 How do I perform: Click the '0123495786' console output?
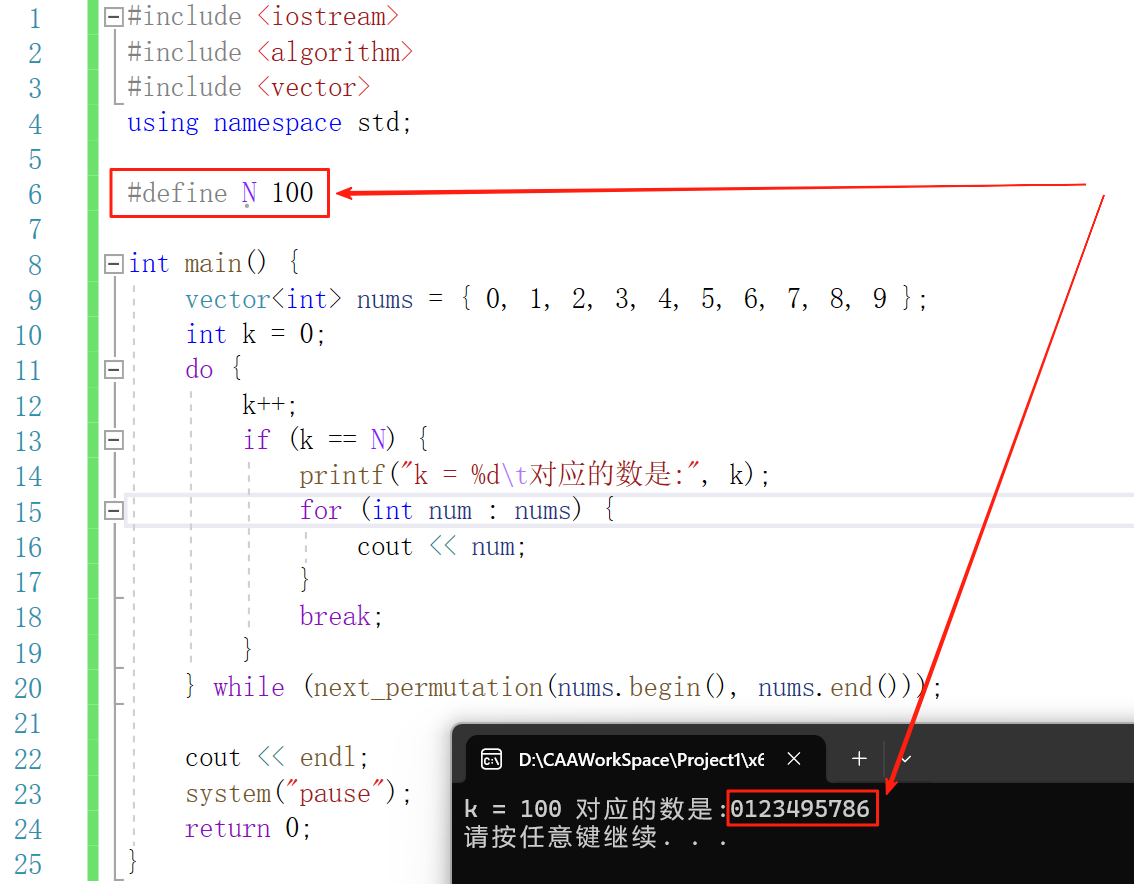tap(800, 808)
